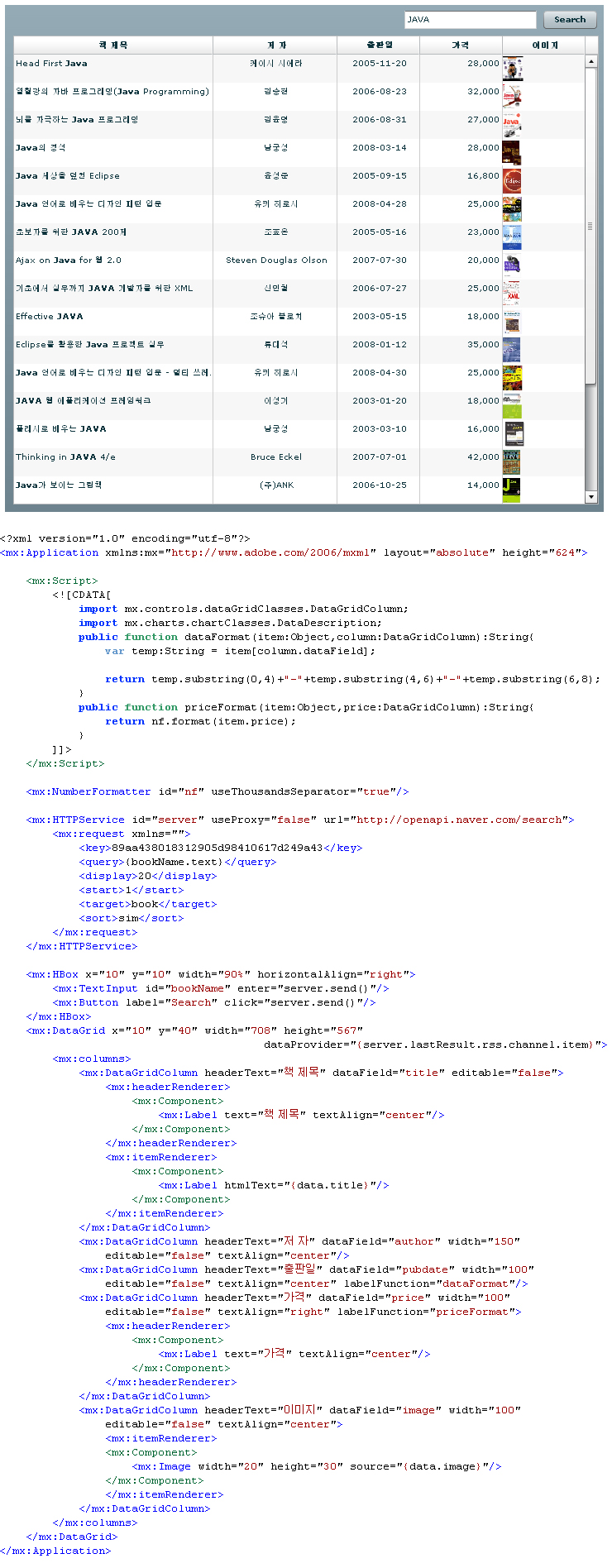Click the '<mx:Button label="Search"' code line
This screenshot has height=1568, width=612.
pyautogui.click(x=214, y=1003)
